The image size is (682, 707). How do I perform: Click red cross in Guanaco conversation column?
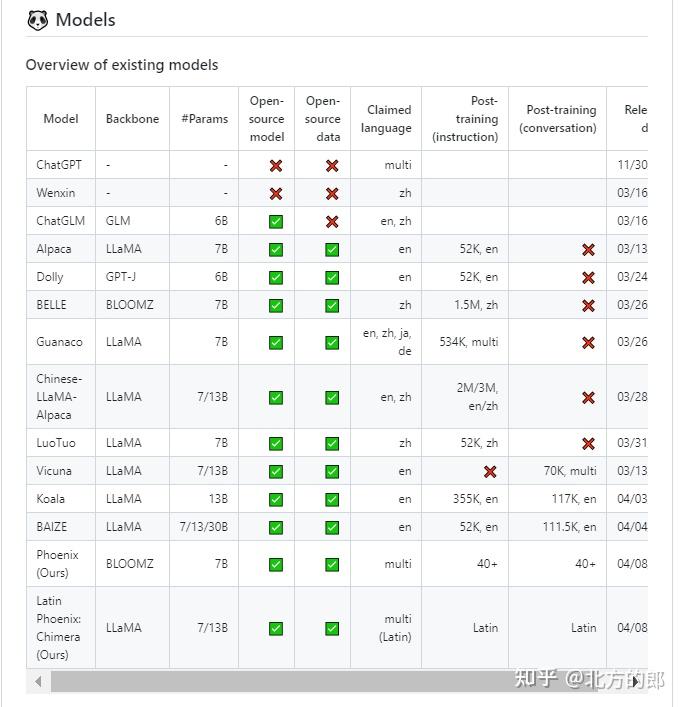588,343
